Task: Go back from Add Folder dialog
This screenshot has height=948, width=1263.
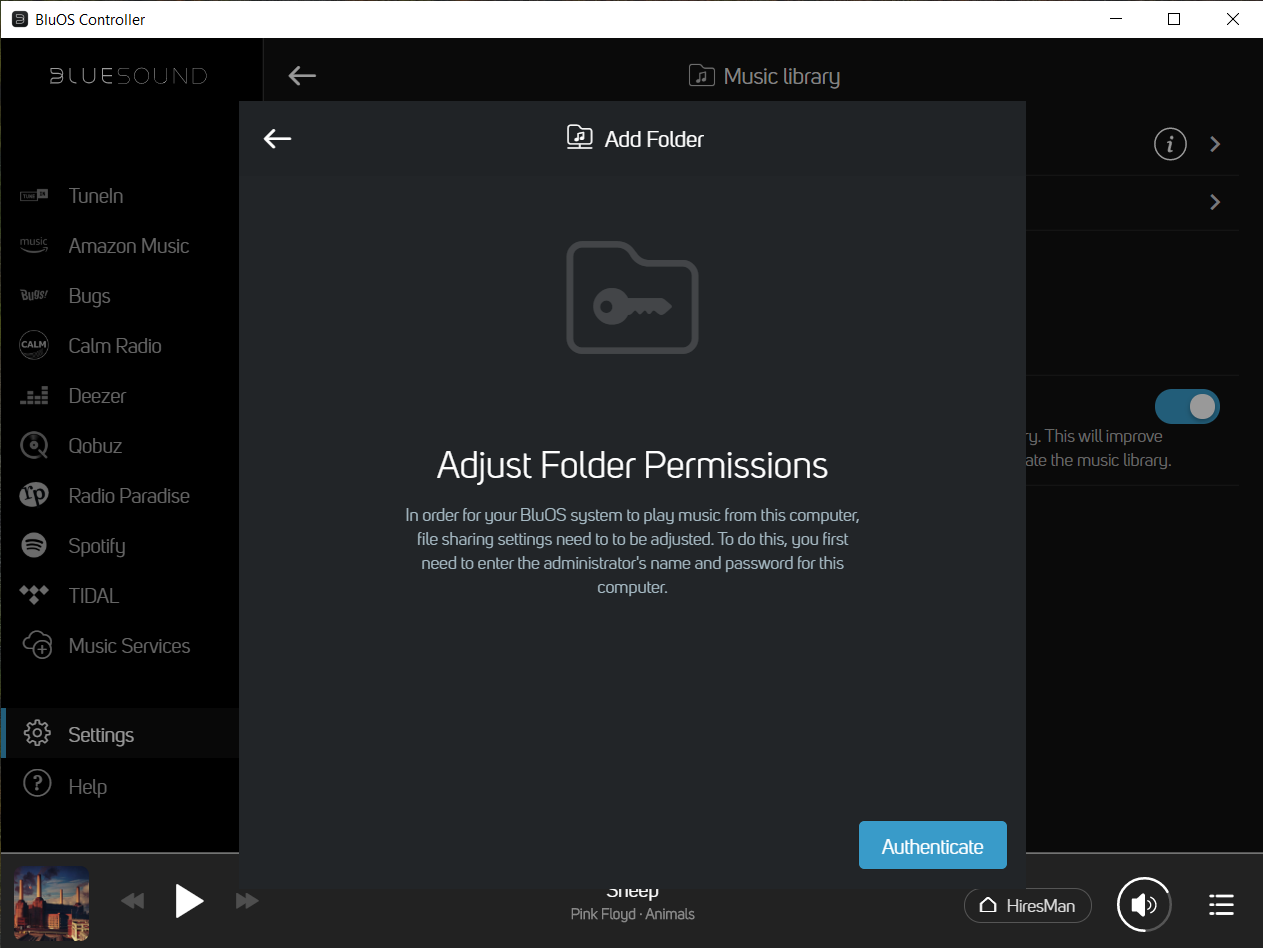Action: [x=277, y=139]
